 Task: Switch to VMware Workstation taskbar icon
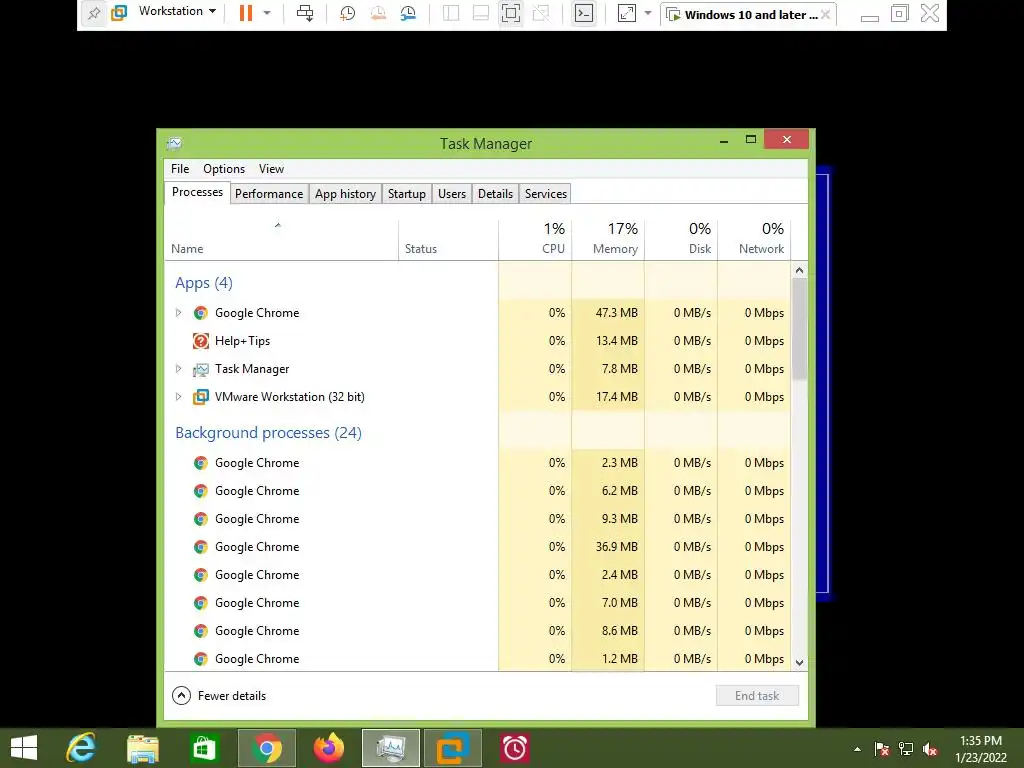tap(453, 748)
